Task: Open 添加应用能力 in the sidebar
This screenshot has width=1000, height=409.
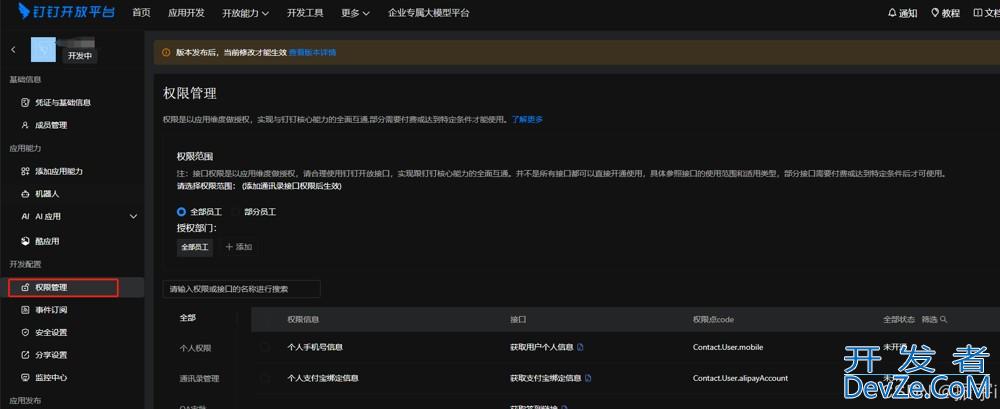Action: (x=52, y=171)
